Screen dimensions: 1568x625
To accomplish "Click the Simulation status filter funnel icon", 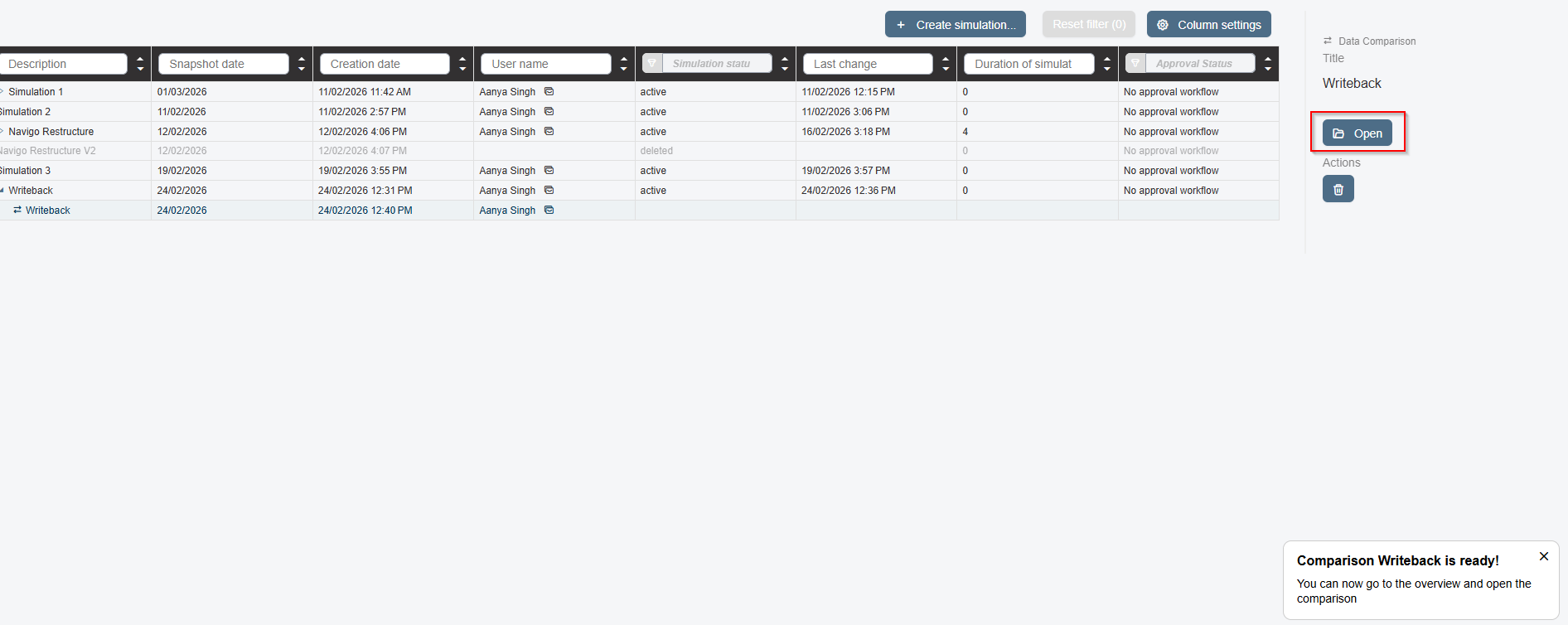I will (x=652, y=63).
